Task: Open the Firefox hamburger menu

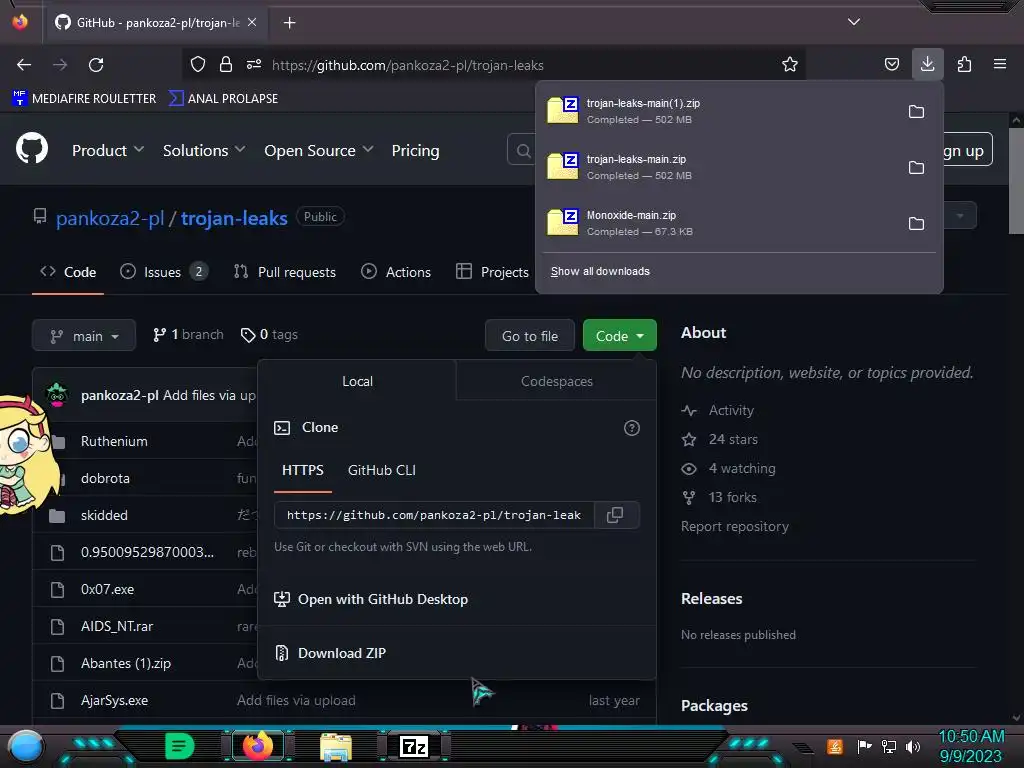Action: click(x=1000, y=64)
